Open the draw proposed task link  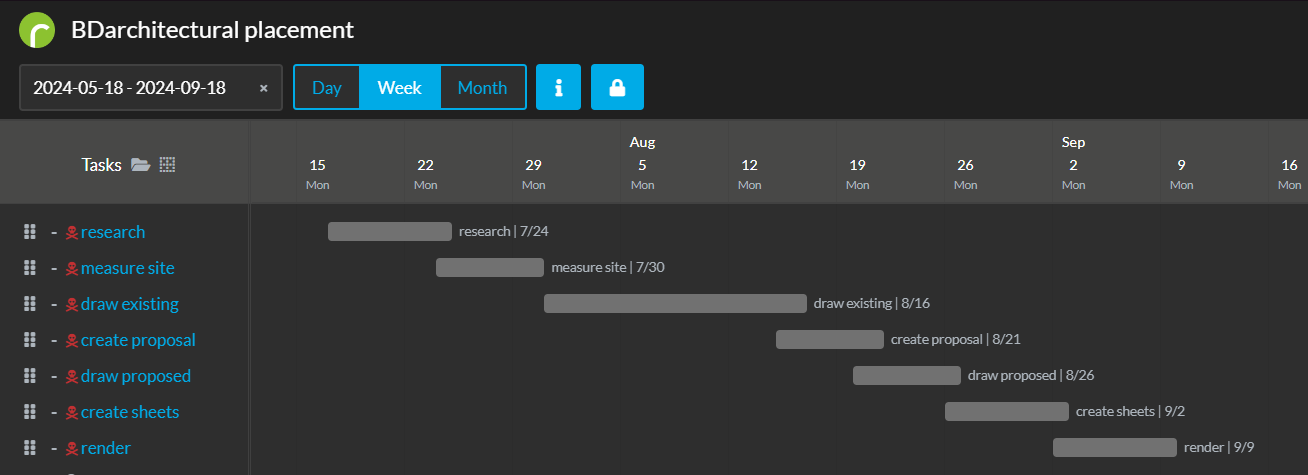[x=136, y=376]
